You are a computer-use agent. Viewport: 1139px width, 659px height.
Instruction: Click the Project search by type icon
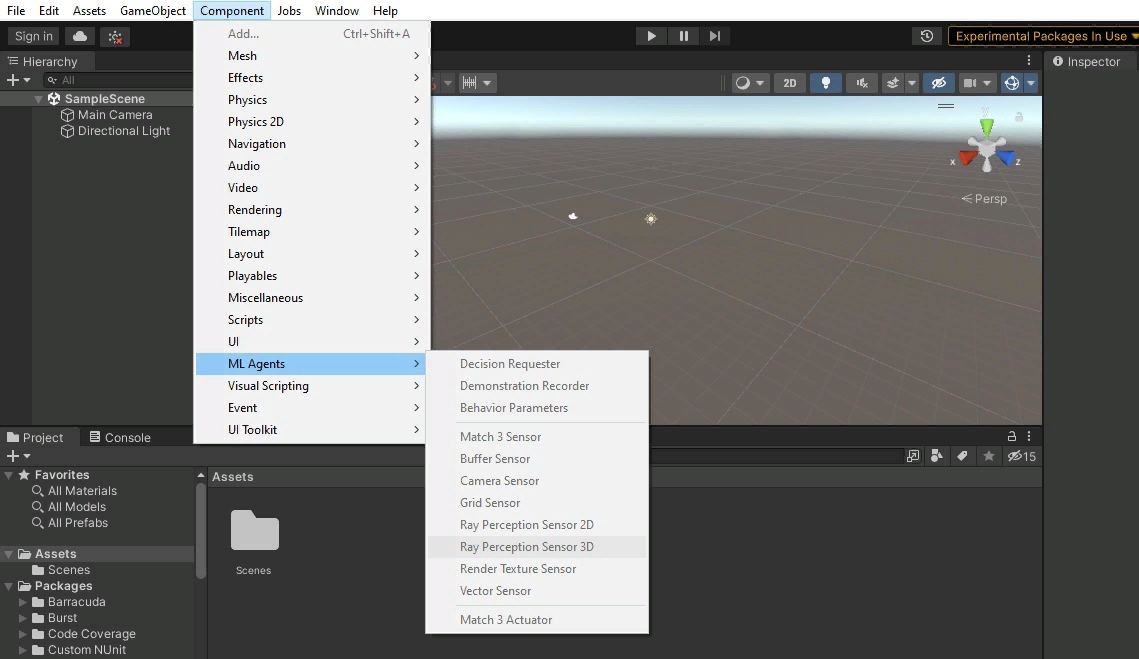click(x=937, y=456)
